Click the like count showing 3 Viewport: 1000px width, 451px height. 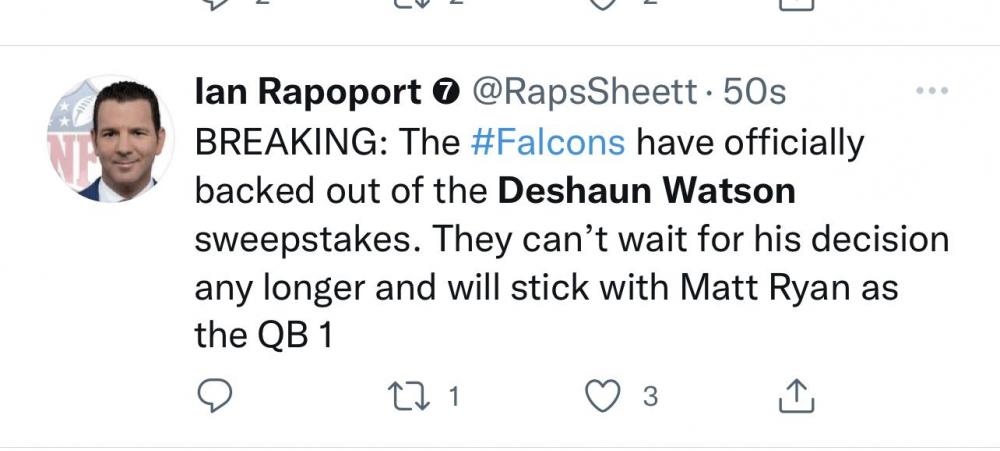tap(650, 398)
